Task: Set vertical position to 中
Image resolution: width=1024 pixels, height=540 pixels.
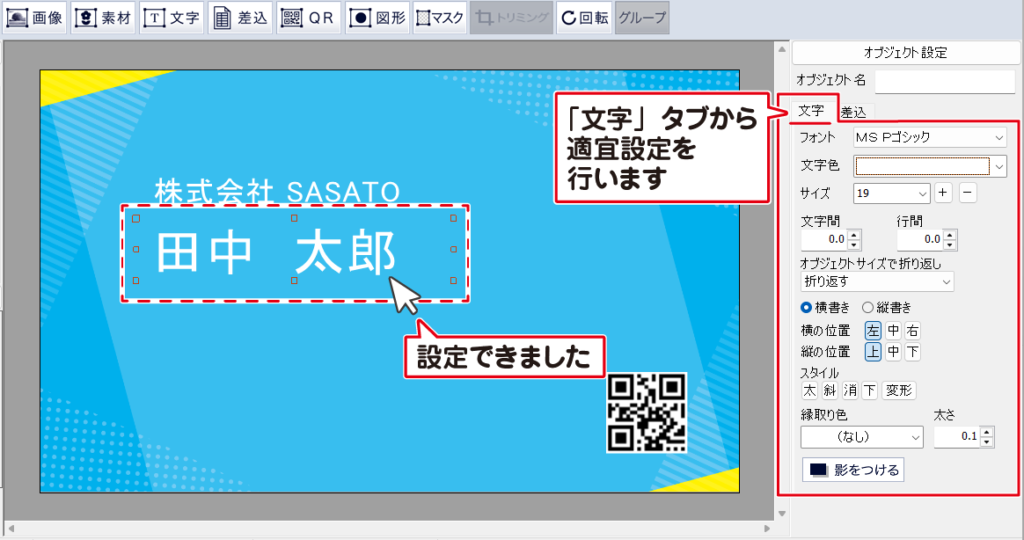Action: (x=893, y=352)
